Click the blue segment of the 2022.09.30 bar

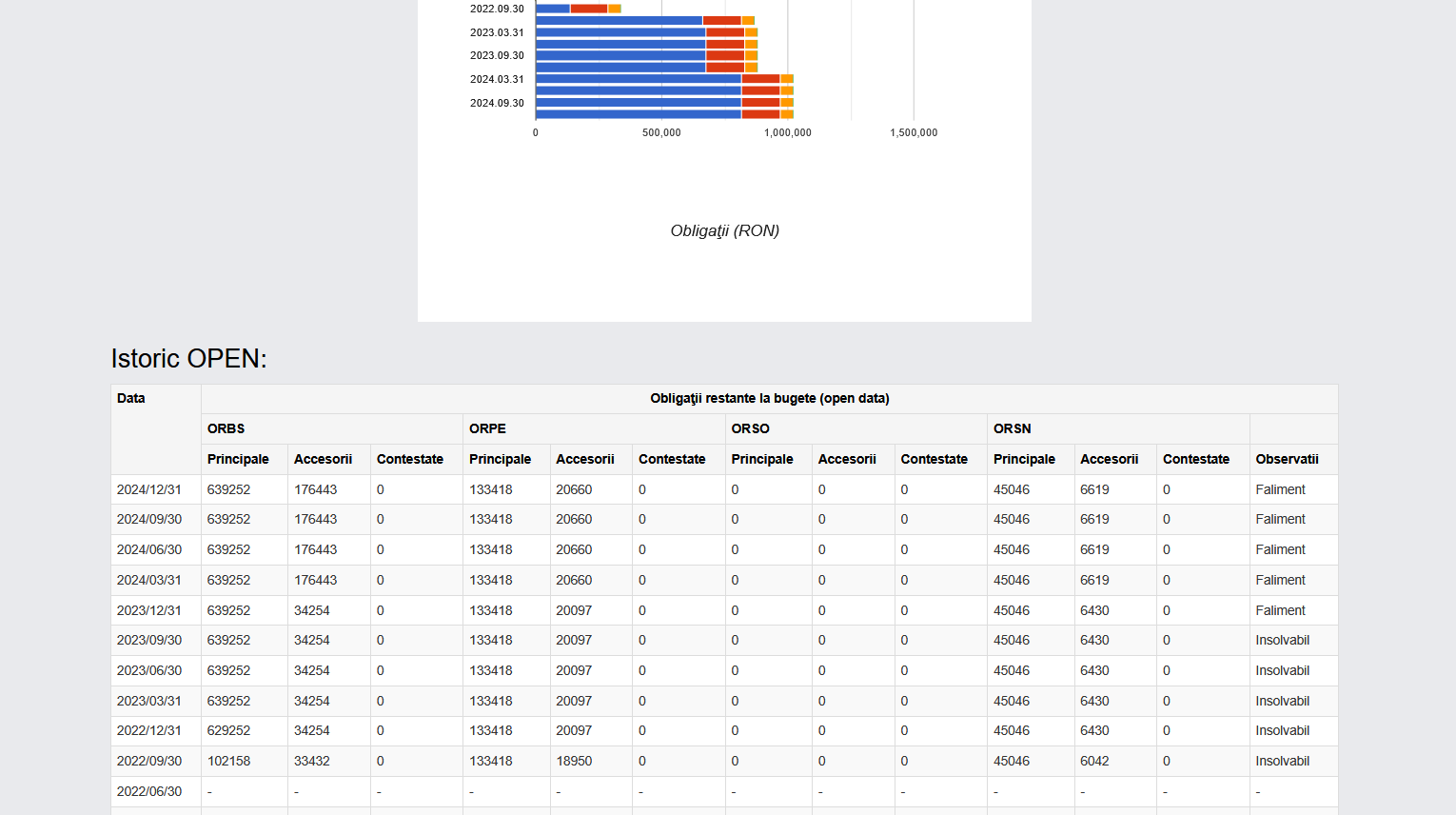pyautogui.click(x=553, y=9)
